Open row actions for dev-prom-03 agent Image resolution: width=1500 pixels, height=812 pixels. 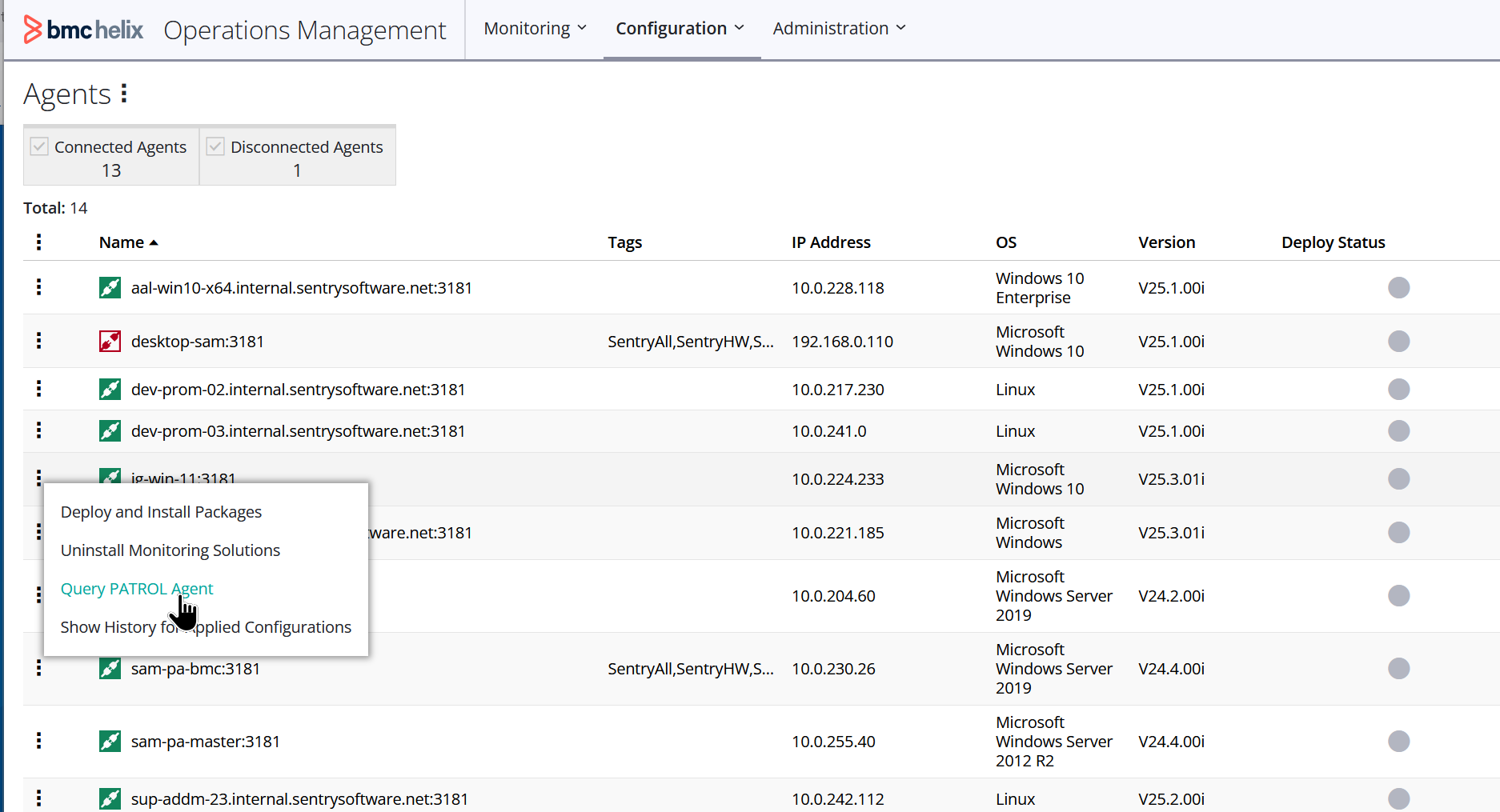[38, 430]
